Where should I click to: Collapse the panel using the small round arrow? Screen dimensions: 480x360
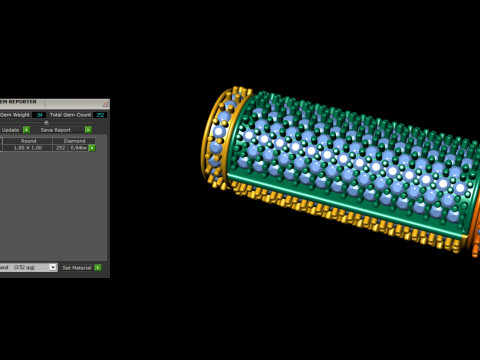pos(46,123)
